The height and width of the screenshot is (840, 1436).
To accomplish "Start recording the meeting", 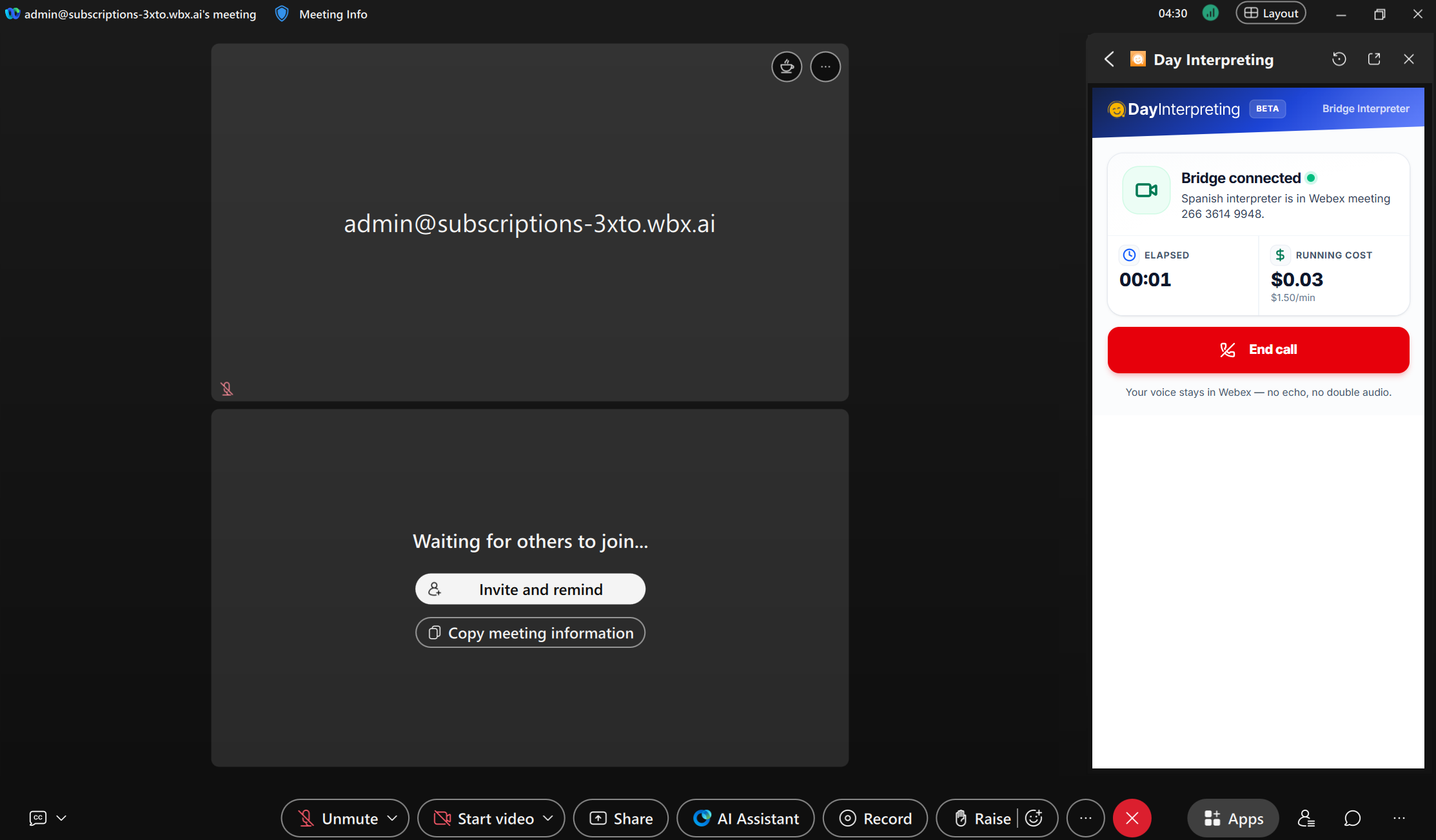I will pos(875,819).
